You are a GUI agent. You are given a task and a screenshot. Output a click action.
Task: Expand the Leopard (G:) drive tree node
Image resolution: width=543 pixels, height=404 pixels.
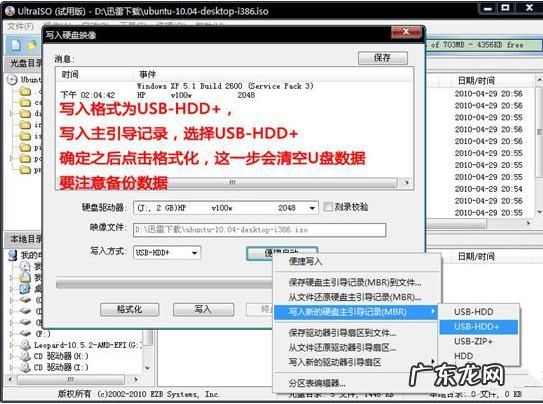[12, 345]
